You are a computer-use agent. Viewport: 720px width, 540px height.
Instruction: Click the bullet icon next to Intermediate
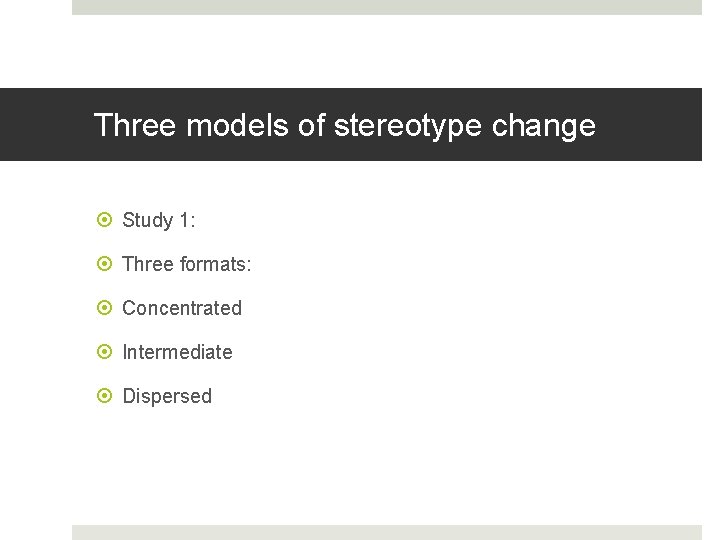tap(105, 352)
